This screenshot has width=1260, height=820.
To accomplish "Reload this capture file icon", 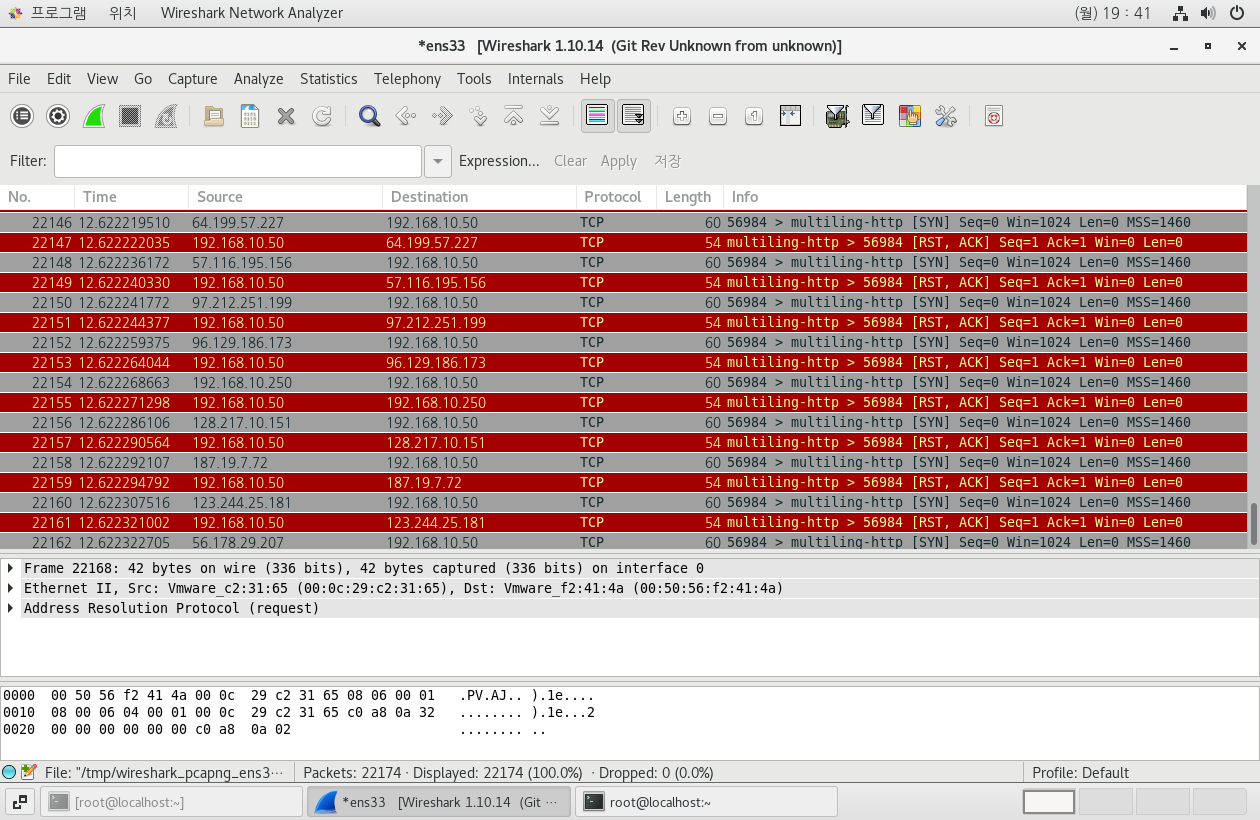I will click(322, 116).
